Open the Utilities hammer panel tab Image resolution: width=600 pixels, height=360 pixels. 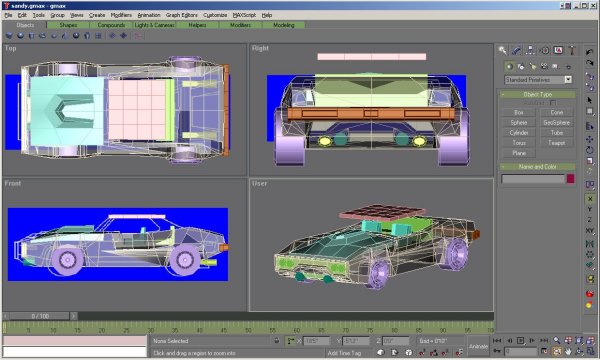tap(572, 50)
